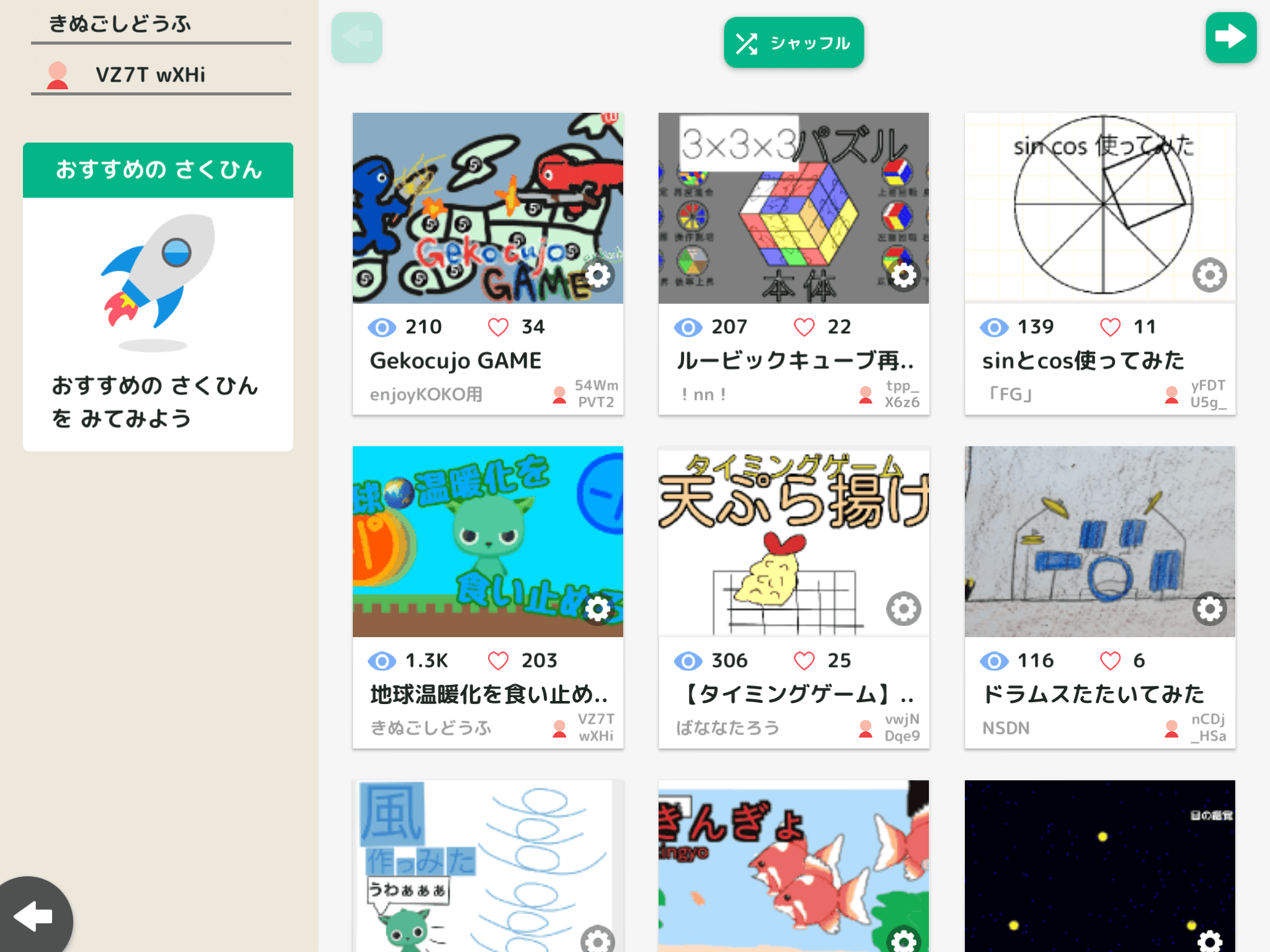Go to the next page with the right arrow

coord(1231,37)
